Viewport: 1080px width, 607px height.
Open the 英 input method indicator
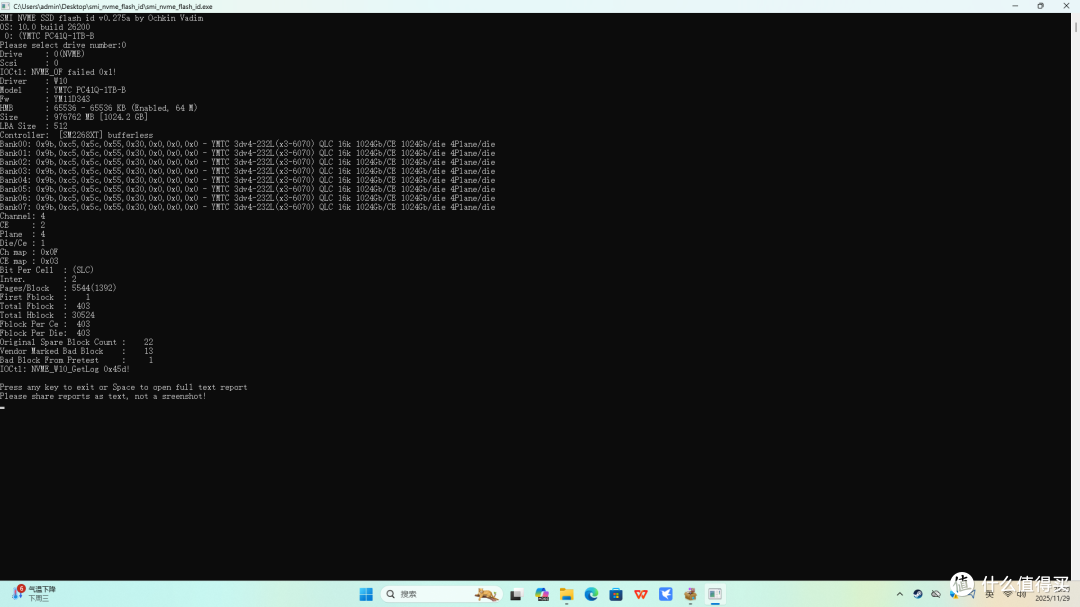tap(990, 594)
